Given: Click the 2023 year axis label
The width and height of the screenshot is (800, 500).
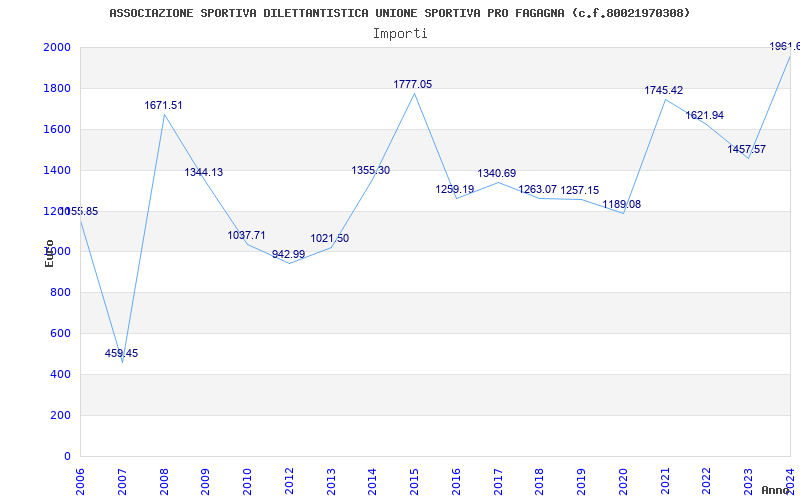Looking at the screenshot, I should 748,482.
